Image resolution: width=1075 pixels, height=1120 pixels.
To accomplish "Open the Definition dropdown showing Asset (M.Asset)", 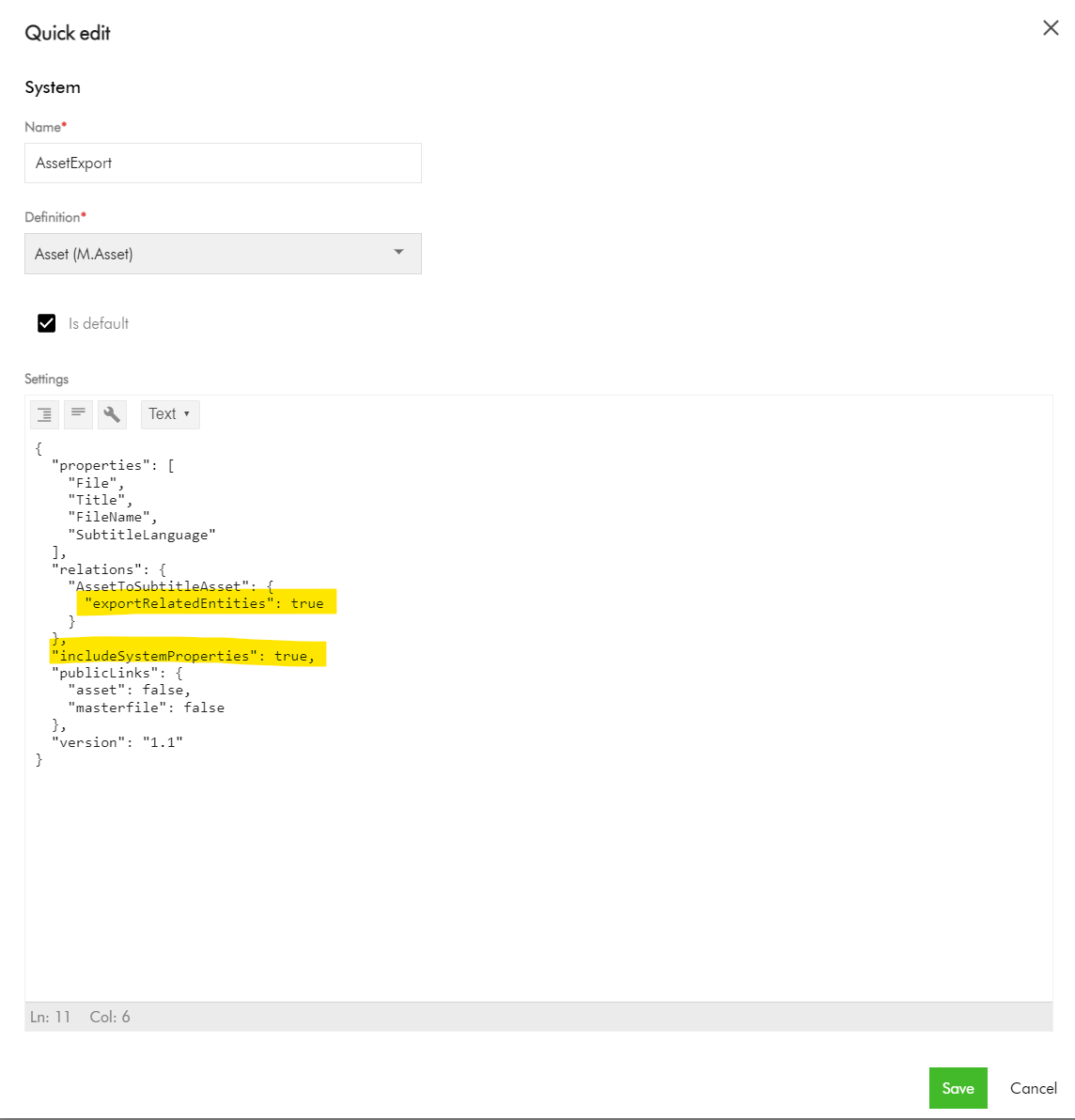I will point(223,254).
